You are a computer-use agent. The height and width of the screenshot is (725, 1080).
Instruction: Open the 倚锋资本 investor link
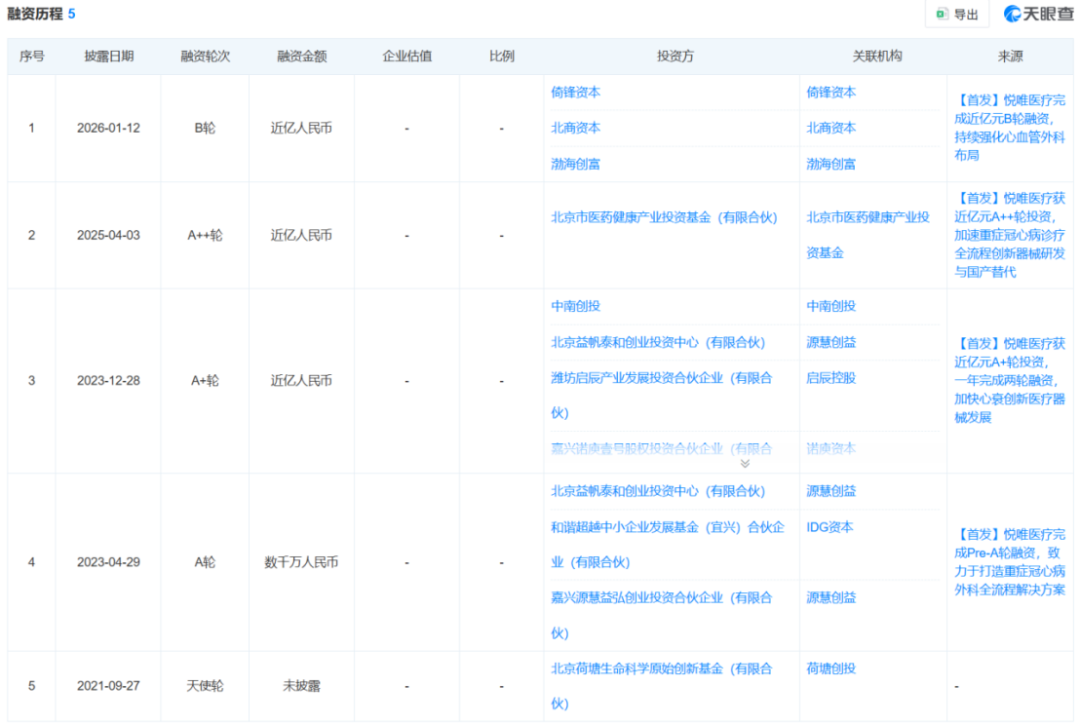tap(575, 92)
